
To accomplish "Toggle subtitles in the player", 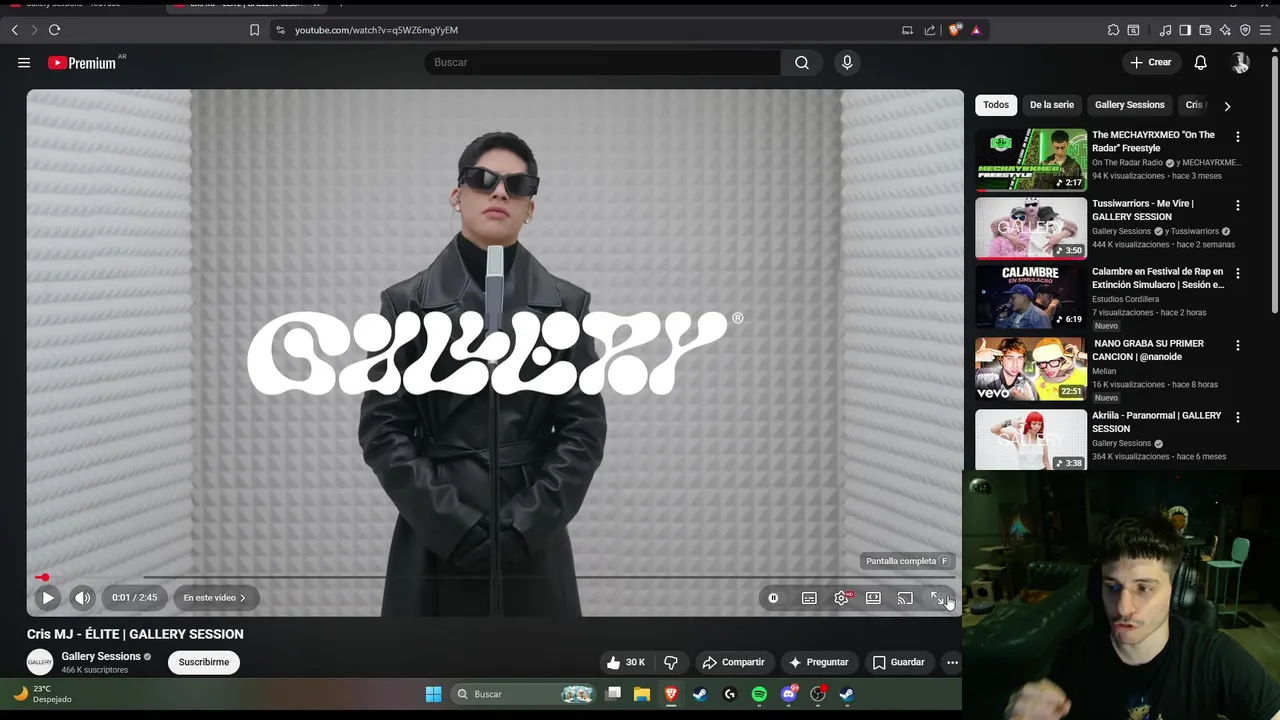I will click(x=809, y=598).
